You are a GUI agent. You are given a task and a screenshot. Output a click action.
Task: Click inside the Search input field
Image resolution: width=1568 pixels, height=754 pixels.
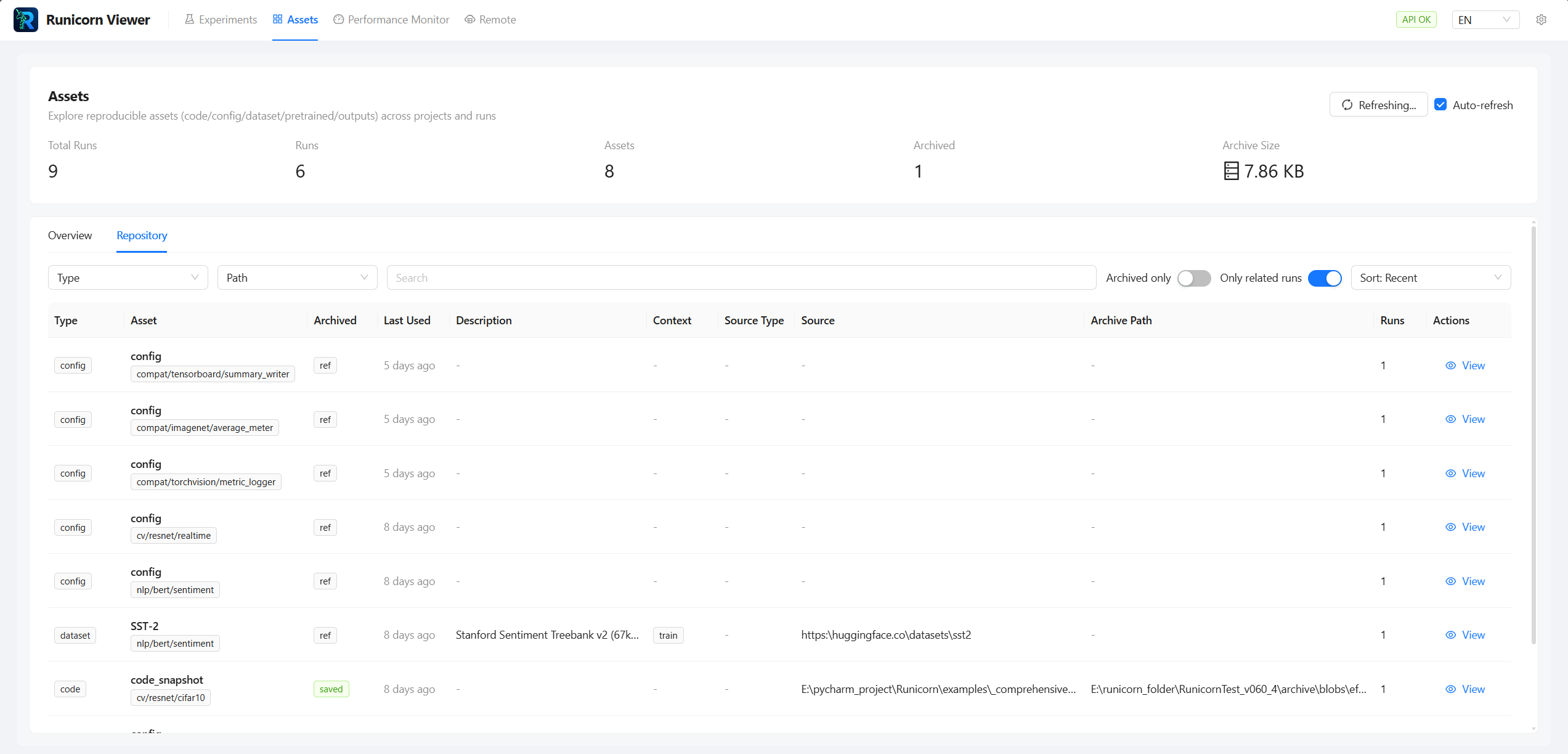[739, 277]
